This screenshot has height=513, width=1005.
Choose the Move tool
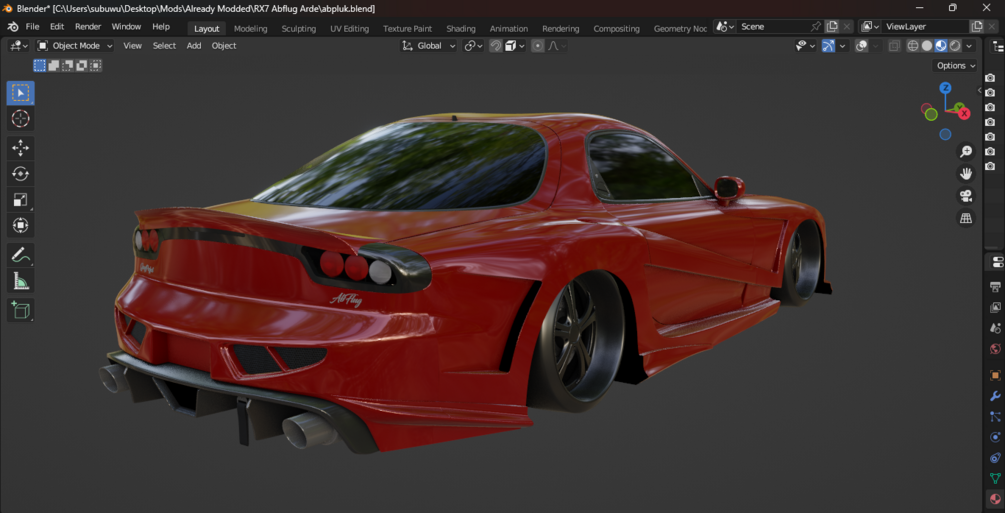tap(21, 148)
